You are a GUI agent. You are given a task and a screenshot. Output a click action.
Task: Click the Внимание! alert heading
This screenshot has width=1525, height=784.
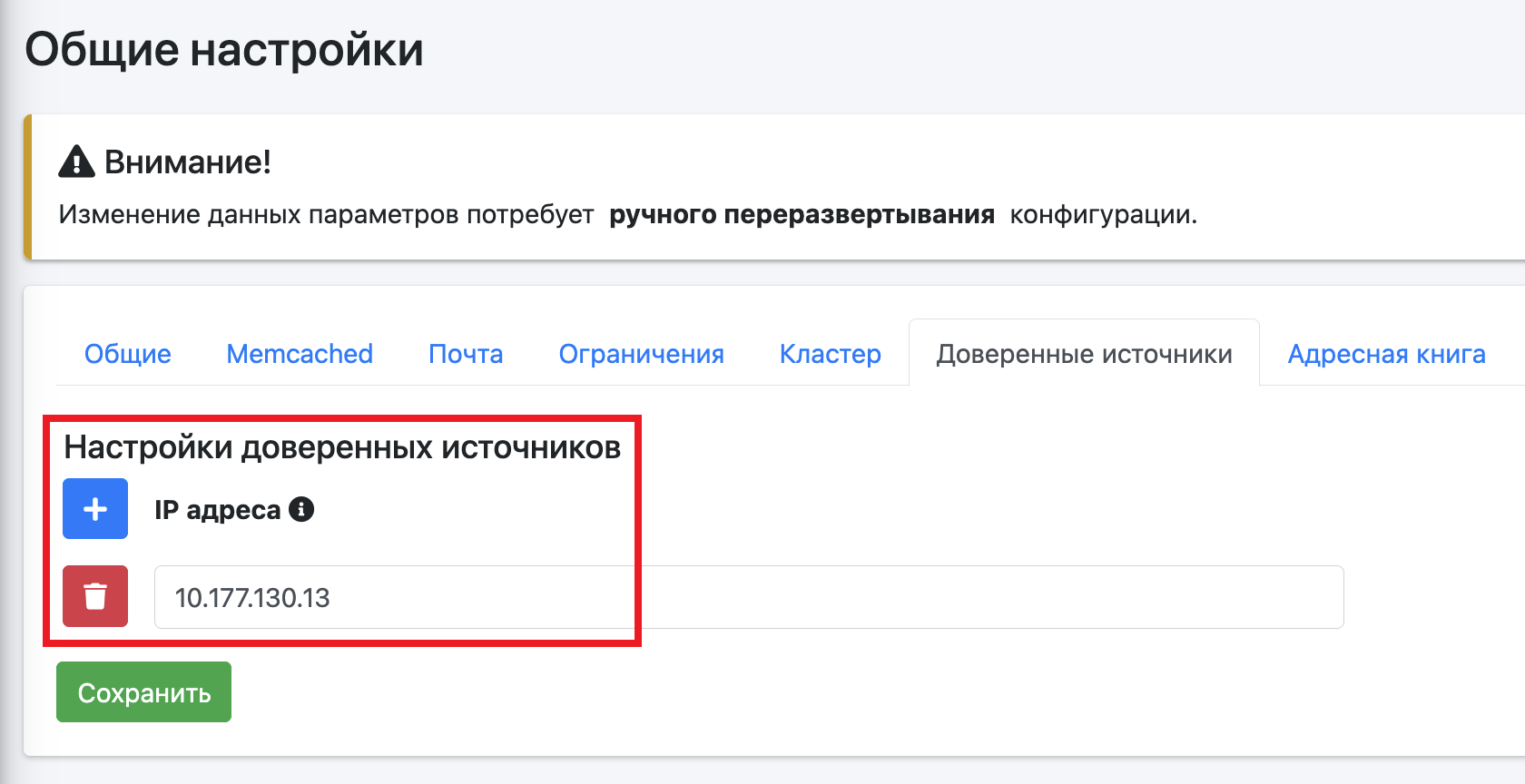[x=188, y=162]
